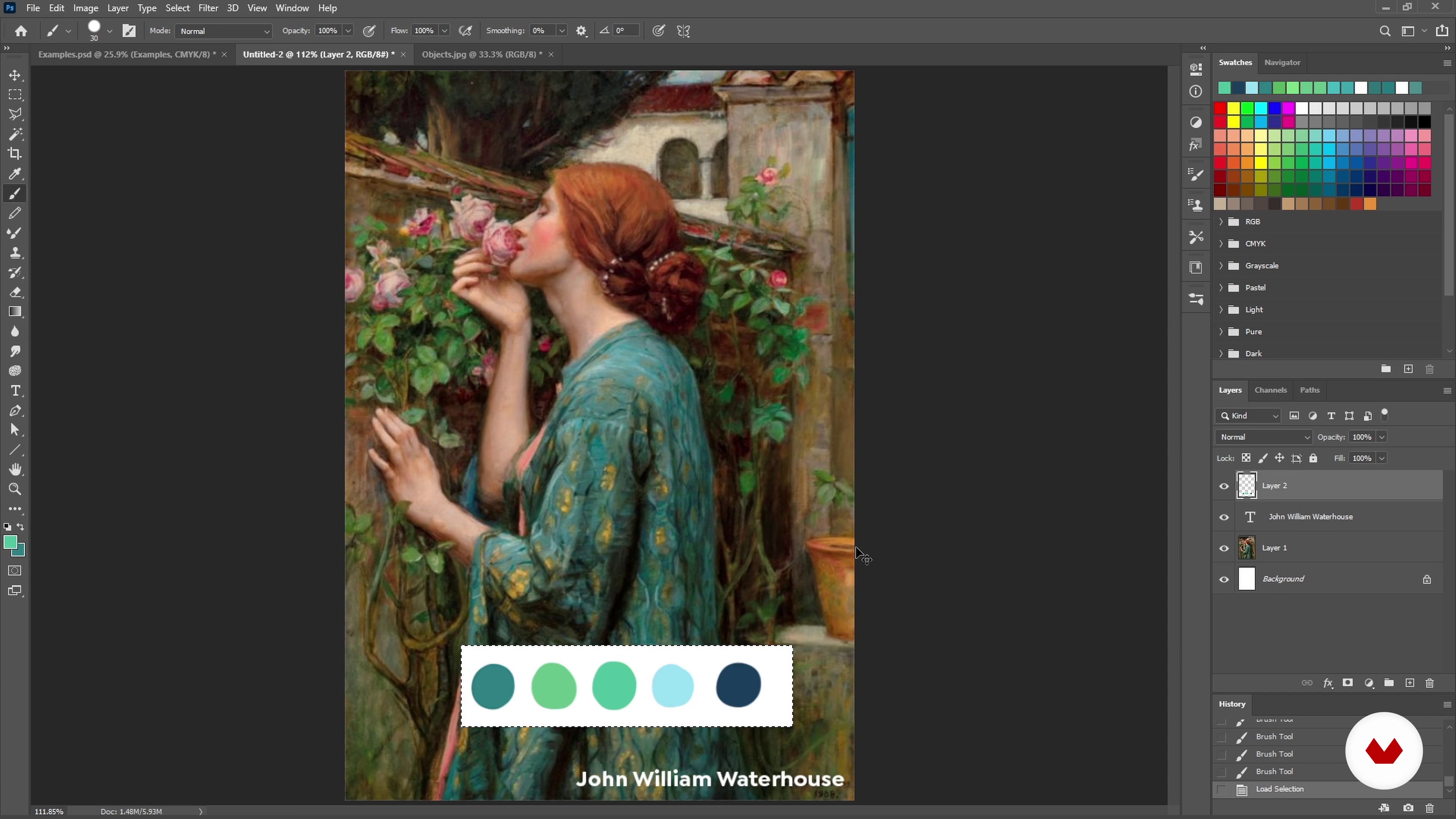Click the brush angle input field

[x=626, y=31]
